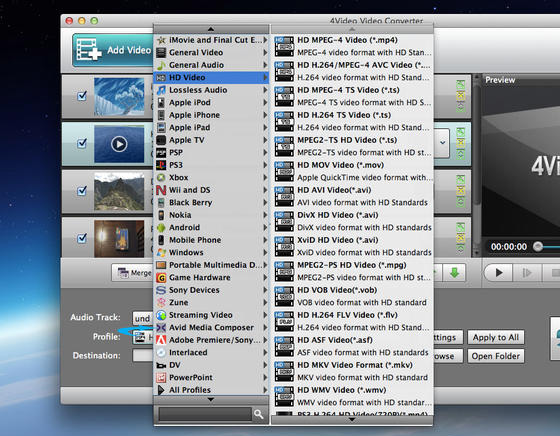
Task: Click the General Audio music note icon
Action: click(161, 65)
